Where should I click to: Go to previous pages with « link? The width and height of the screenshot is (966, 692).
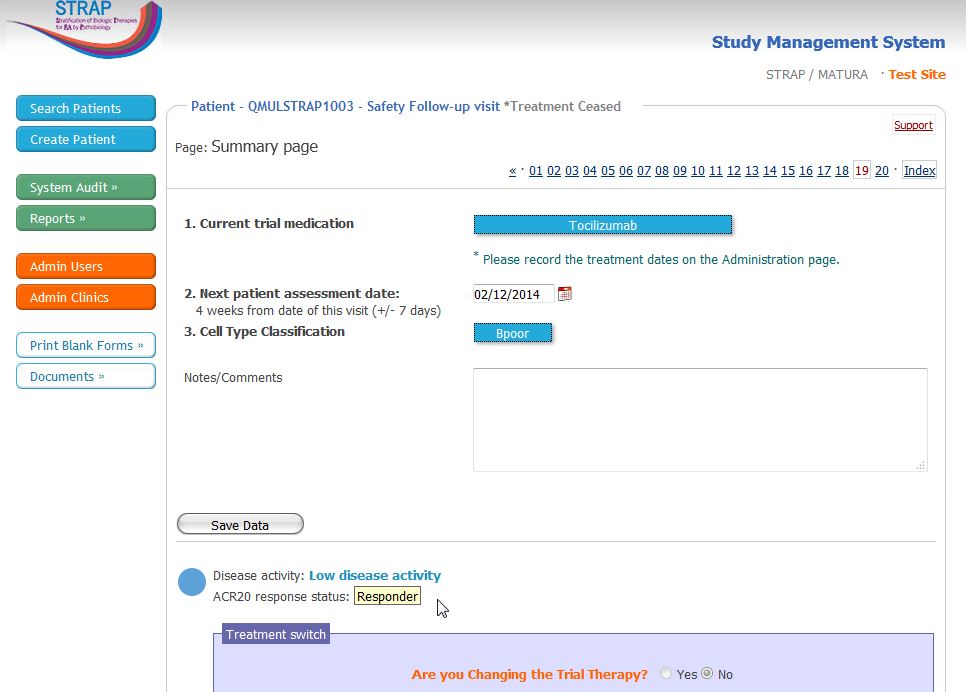[512, 171]
